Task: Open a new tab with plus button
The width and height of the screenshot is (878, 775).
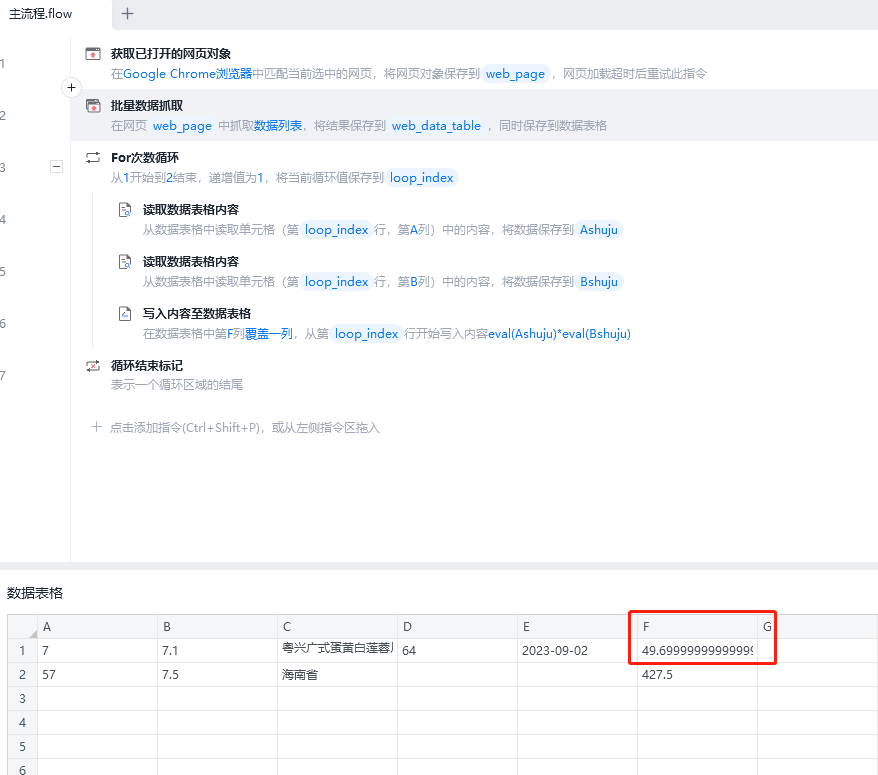Action: 127,14
